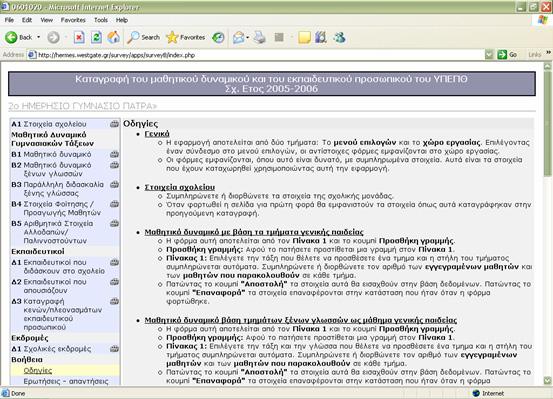Expand the address bar dropdown arrow

coord(489,55)
